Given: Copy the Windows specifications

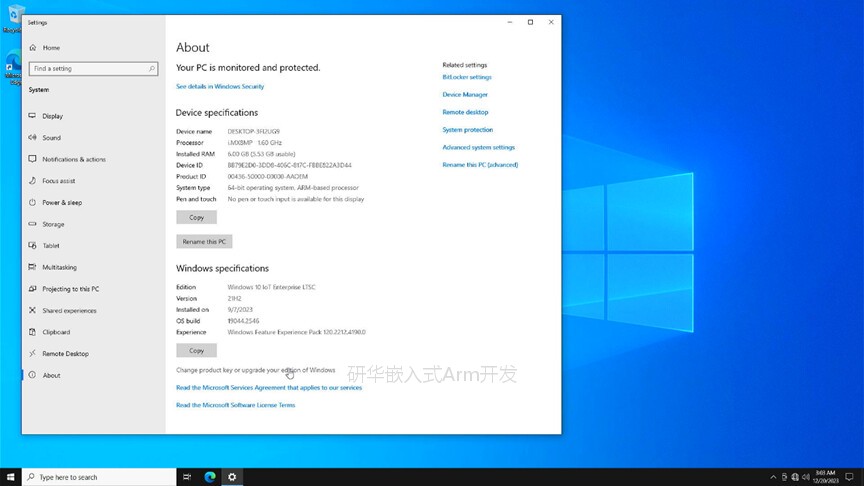Looking at the screenshot, I should coord(196,350).
